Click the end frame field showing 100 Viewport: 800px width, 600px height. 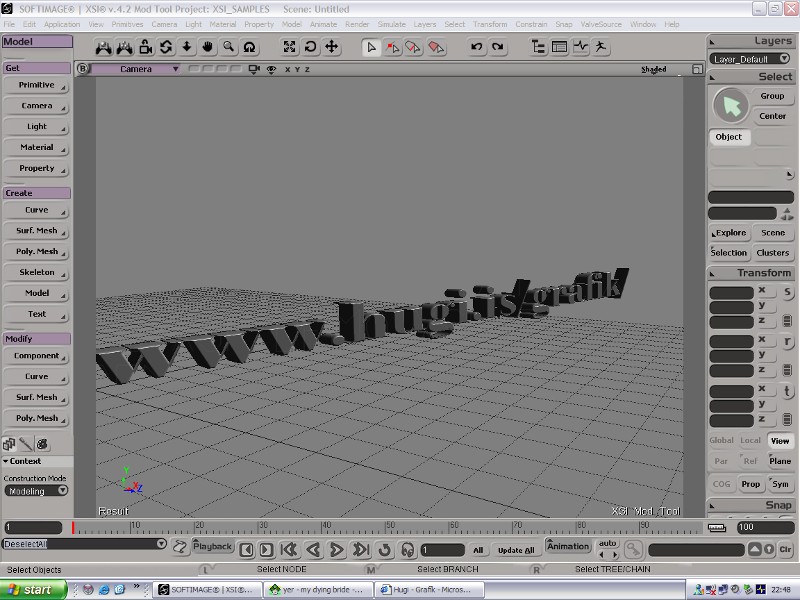pos(765,527)
